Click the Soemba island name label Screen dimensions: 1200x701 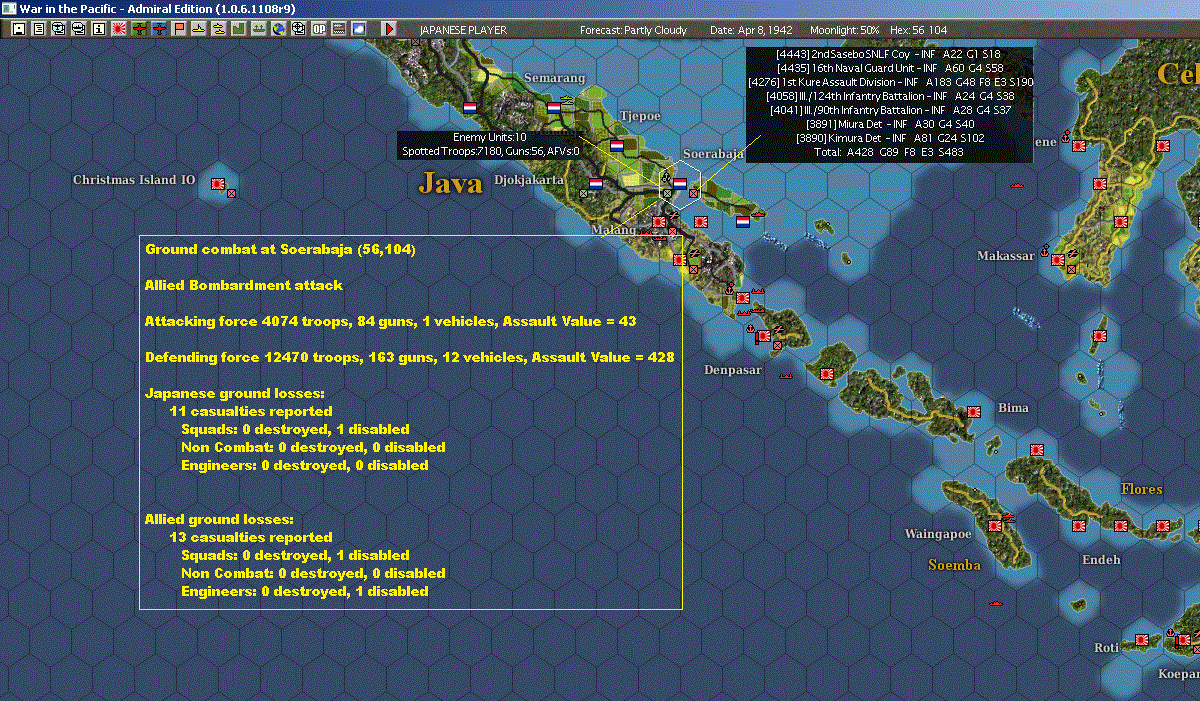(x=954, y=565)
